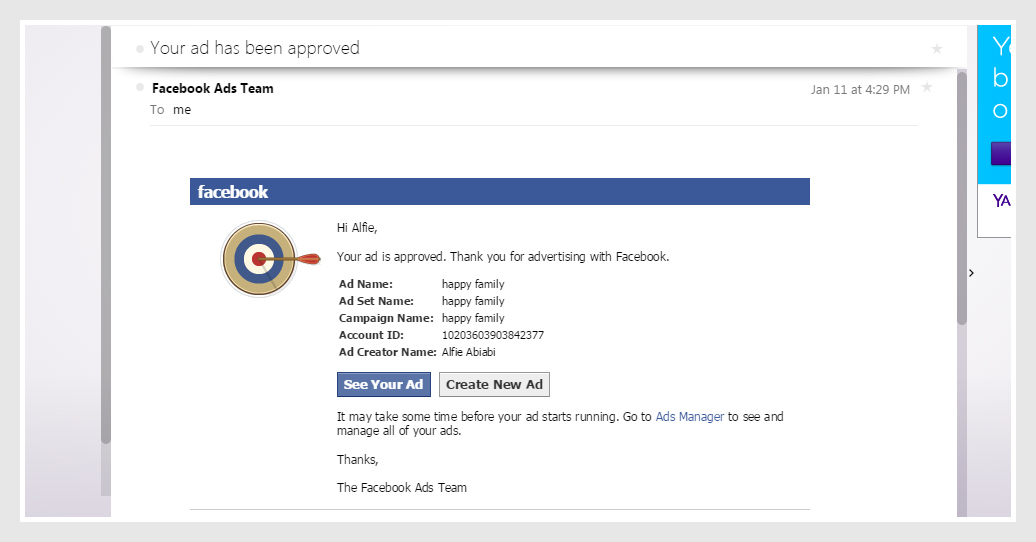Star the conversation in the subject bar
1036x542 pixels.
937,48
